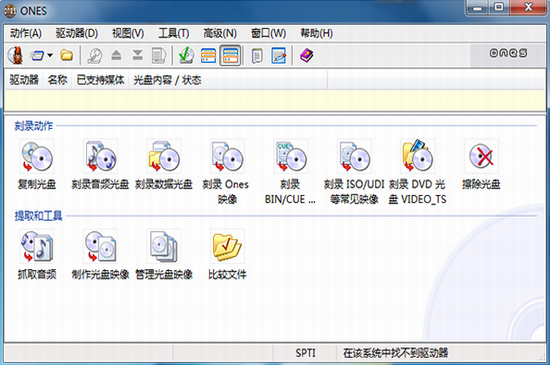Click the grayed document toolbar icon
550x365 pixels.
point(159,55)
